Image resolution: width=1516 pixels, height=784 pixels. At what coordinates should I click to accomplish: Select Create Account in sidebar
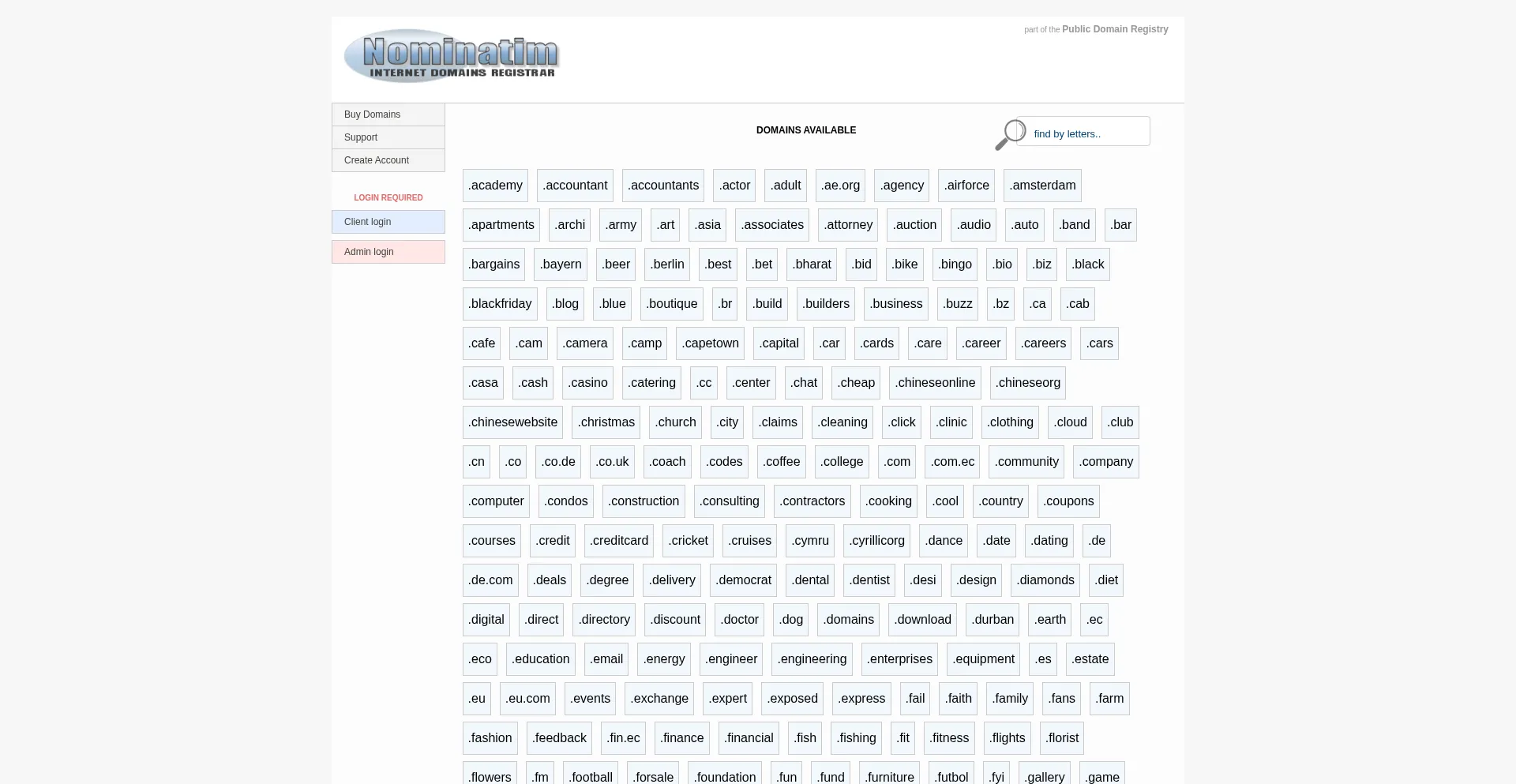click(388, 160)
